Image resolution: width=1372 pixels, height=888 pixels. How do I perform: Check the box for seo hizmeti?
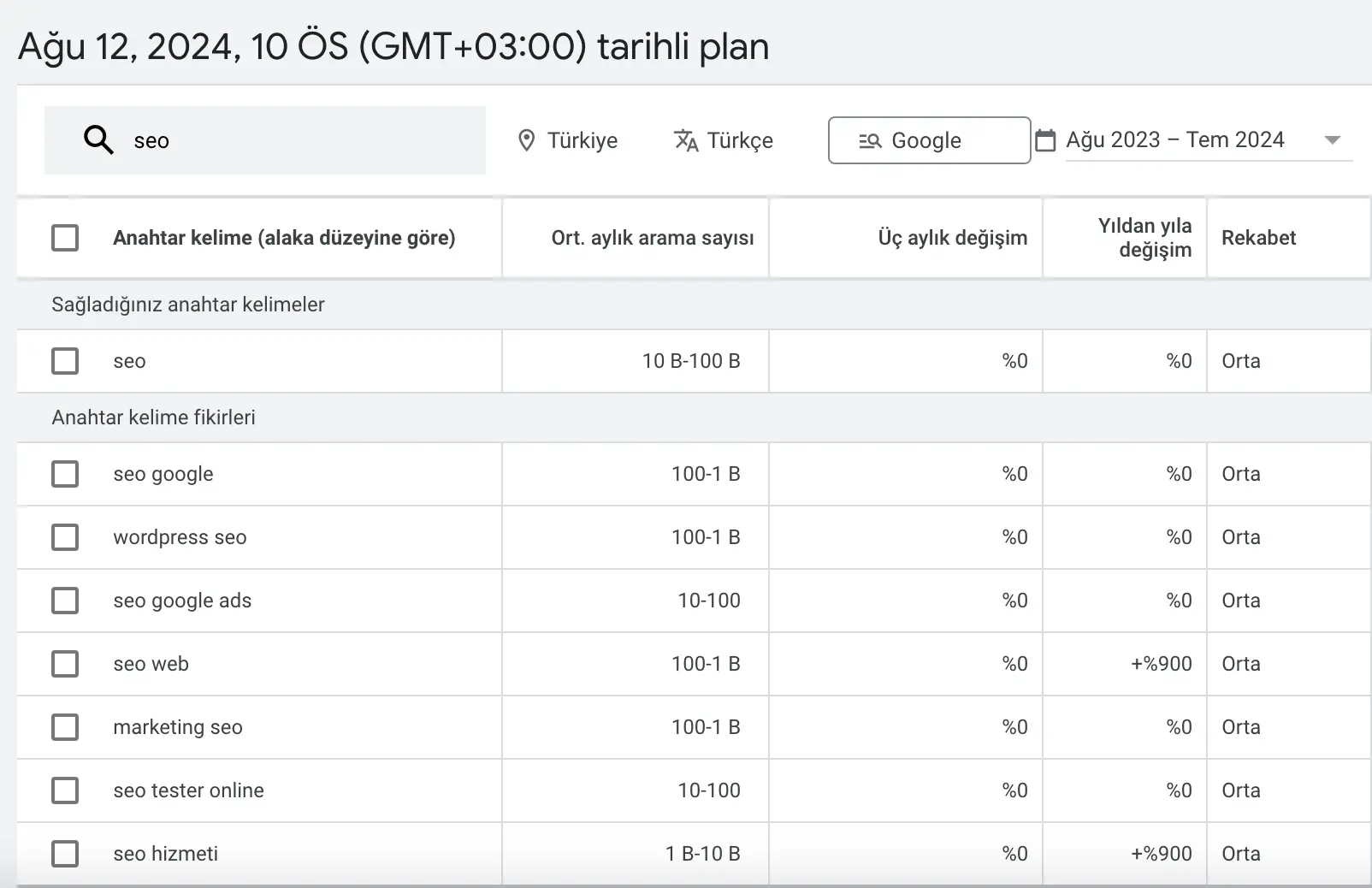(65, 854)
